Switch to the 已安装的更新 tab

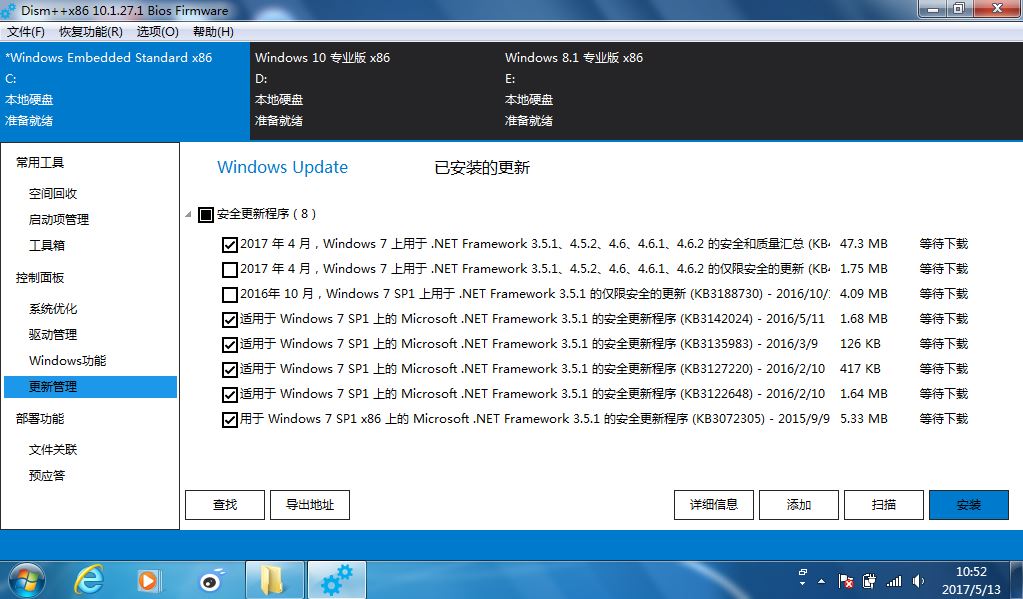pyautogui.click(x=482, y=168)
